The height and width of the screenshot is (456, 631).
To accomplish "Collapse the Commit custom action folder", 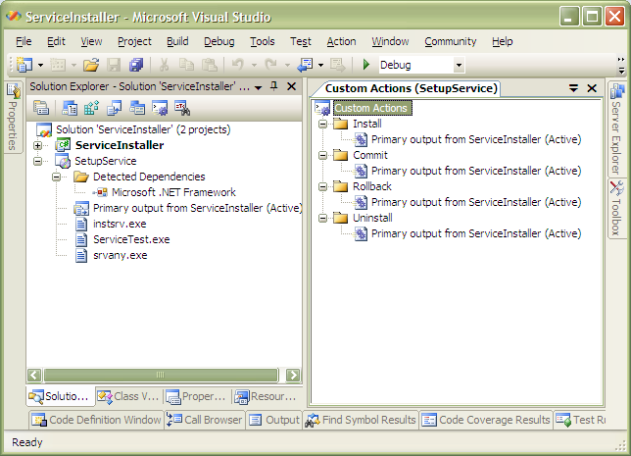I will coord(323,155).
